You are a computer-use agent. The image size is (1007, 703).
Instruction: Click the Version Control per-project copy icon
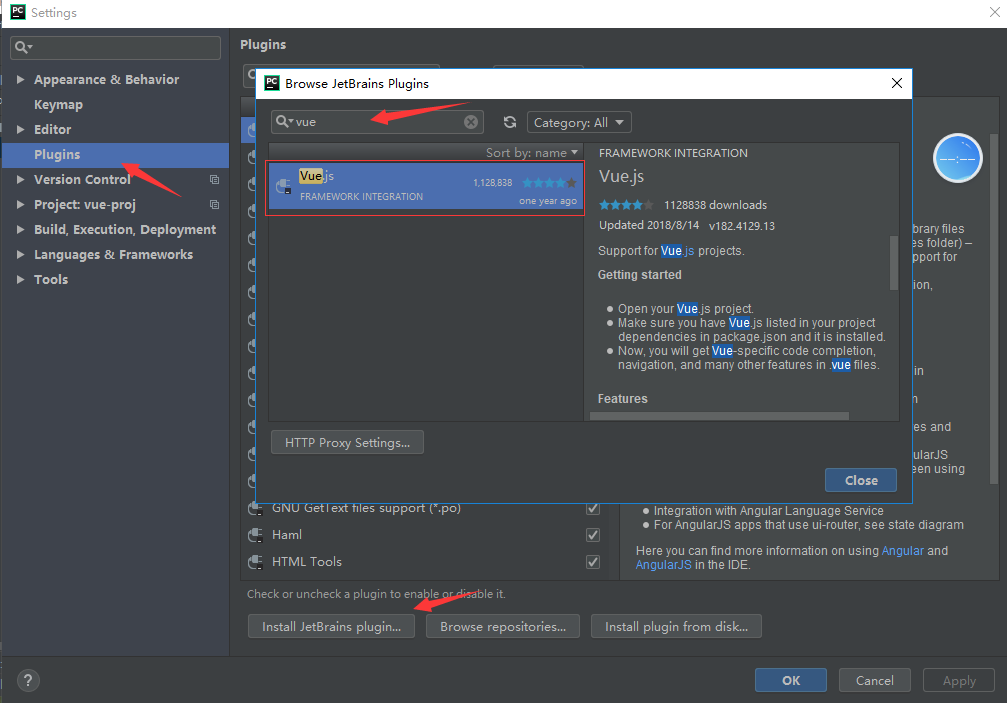pyautogui.click(x=215, y=180)
